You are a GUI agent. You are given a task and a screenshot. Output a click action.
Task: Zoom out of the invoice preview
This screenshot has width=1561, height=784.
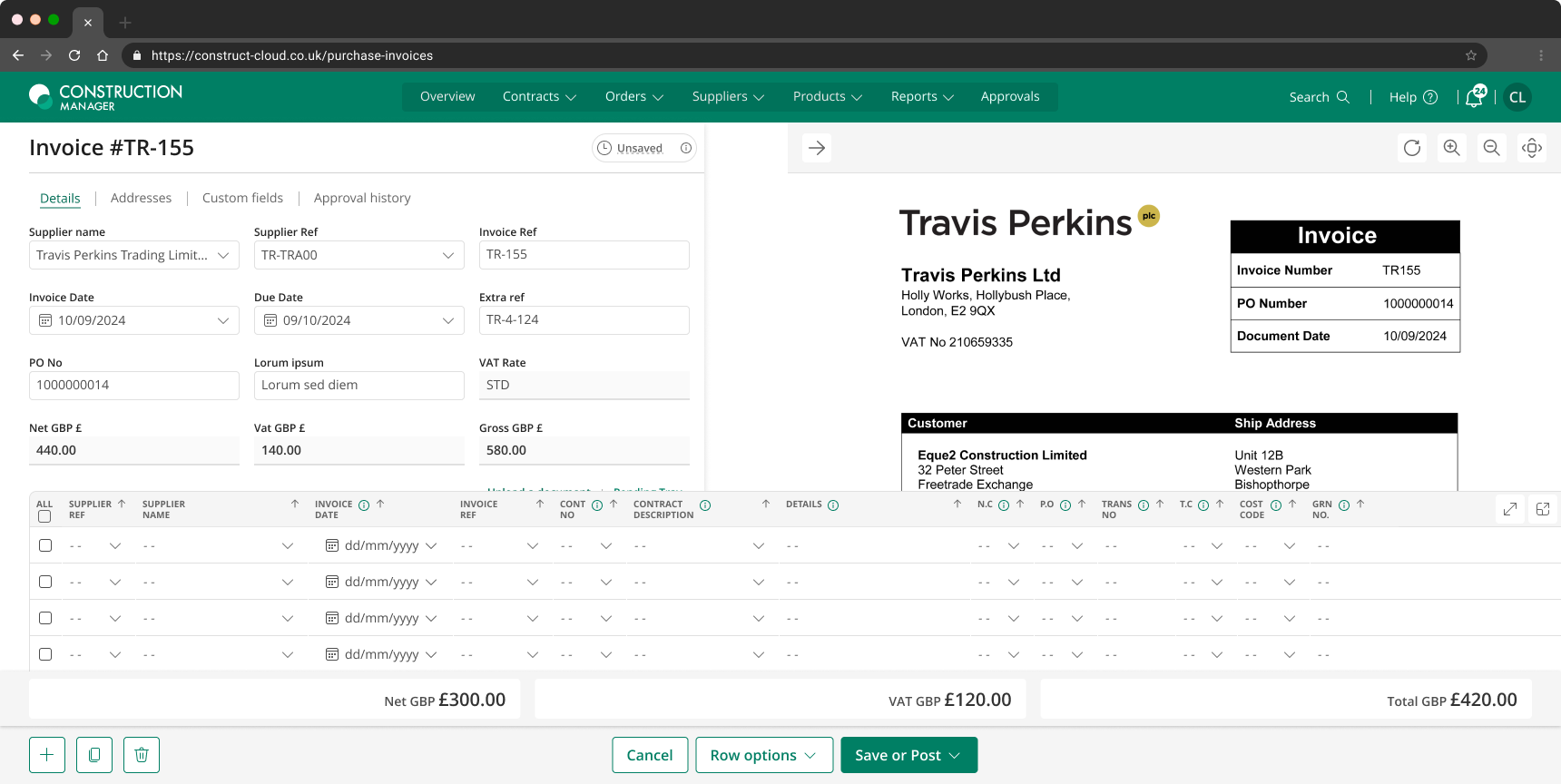tap(1492, 148)
